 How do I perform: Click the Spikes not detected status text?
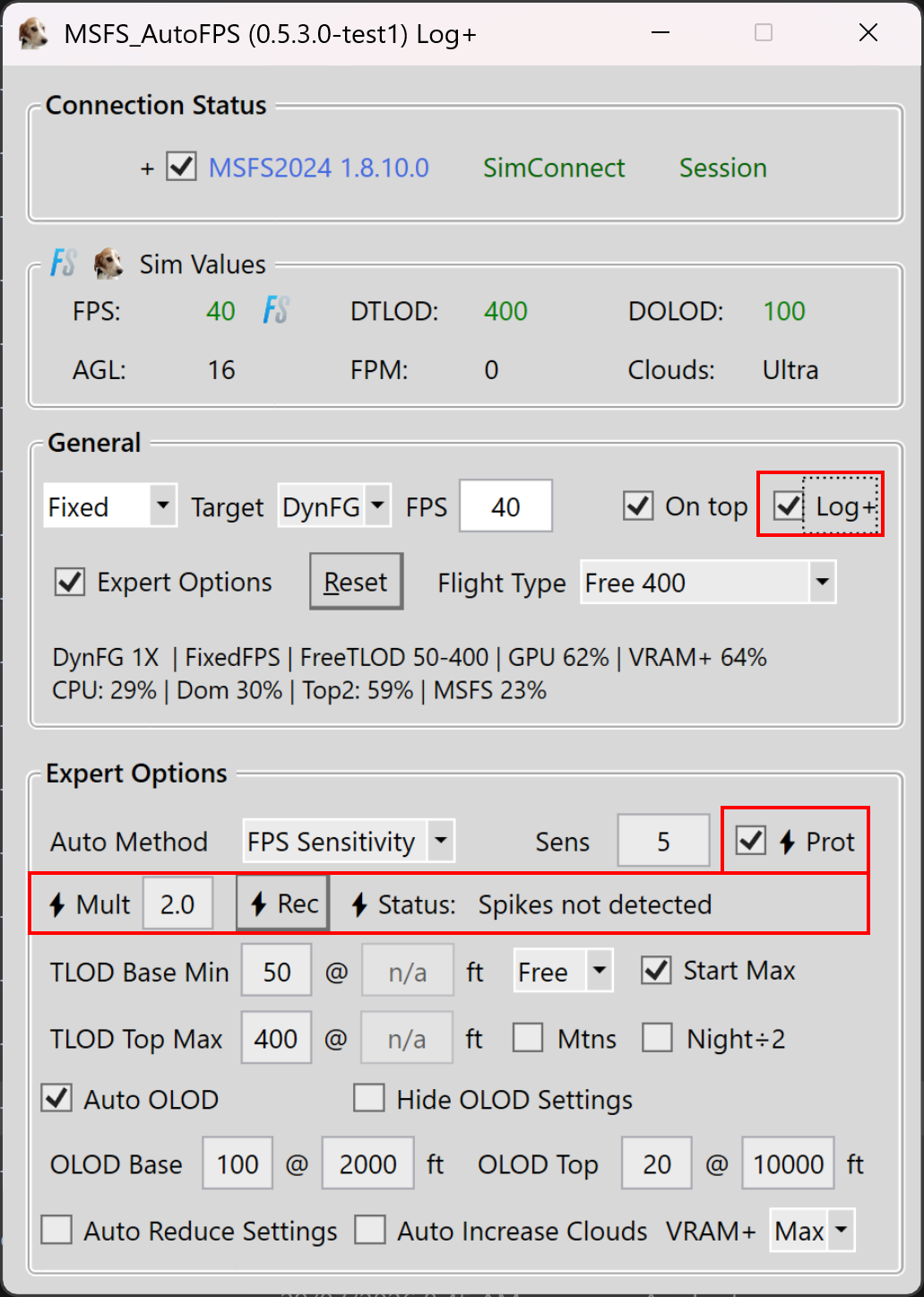595,904
